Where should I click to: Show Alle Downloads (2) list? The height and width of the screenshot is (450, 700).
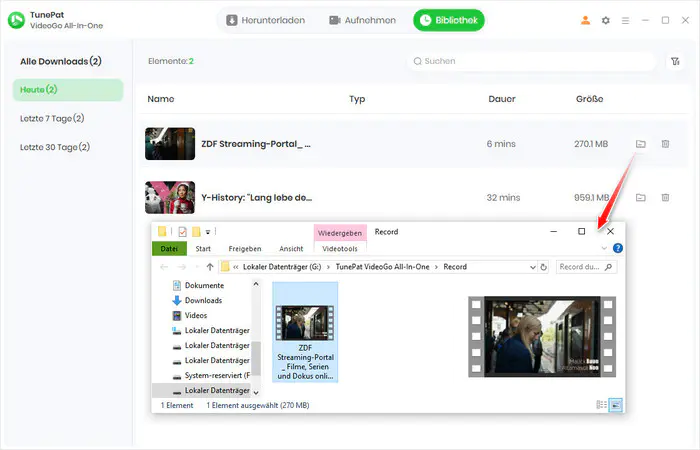pos(61,61)
